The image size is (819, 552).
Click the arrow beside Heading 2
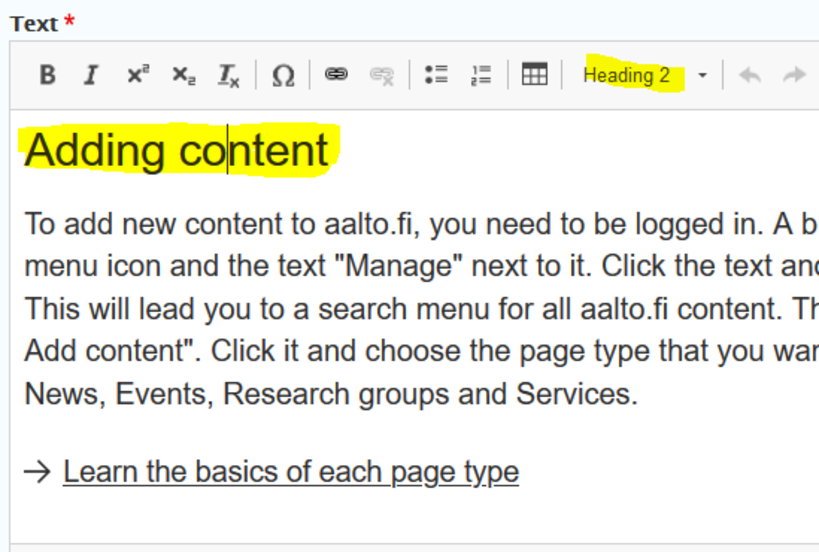(702, 76)
